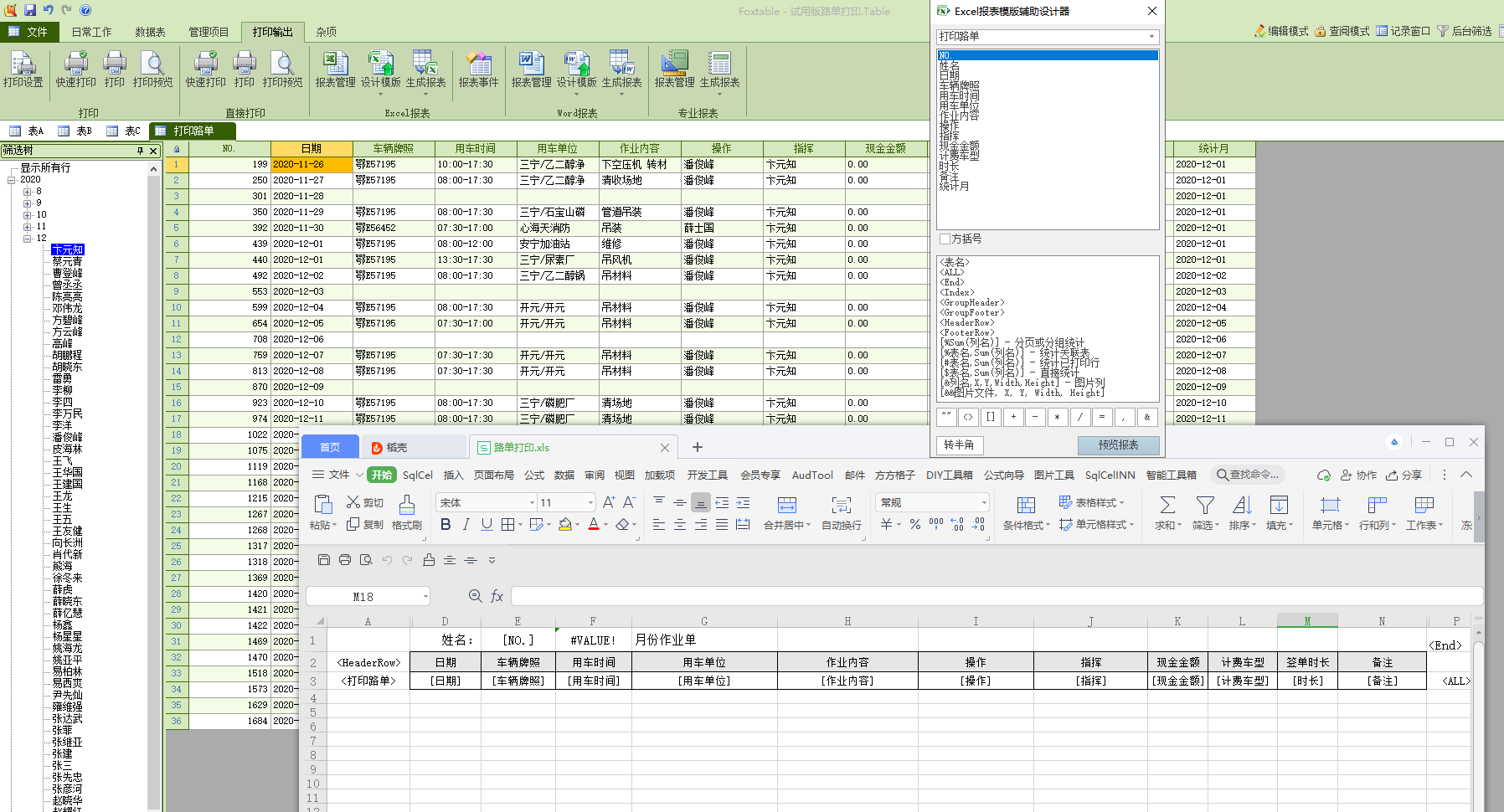Toggle underline formatting in WPS
The height and width of the screenshot is (812, 1504).
click(x=487, y=525)
